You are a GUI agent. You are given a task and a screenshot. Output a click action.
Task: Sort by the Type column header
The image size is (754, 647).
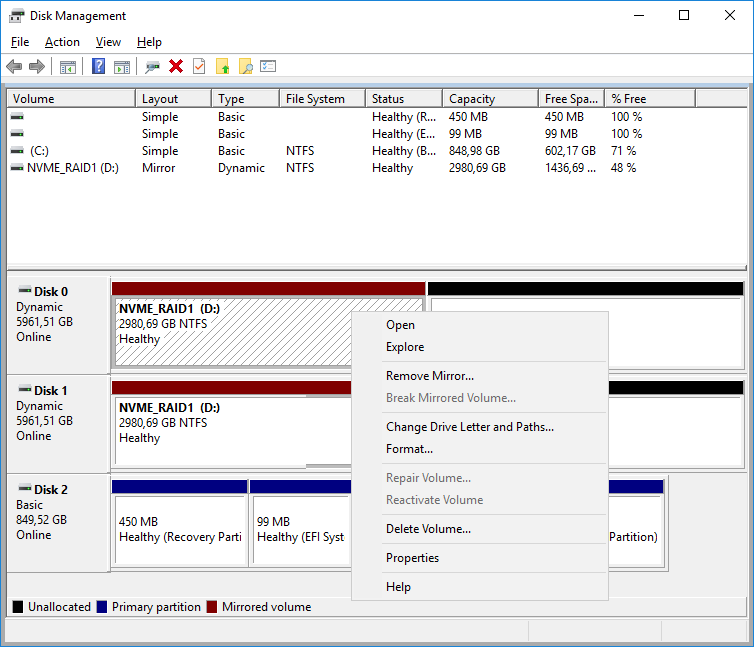[245, 99]
